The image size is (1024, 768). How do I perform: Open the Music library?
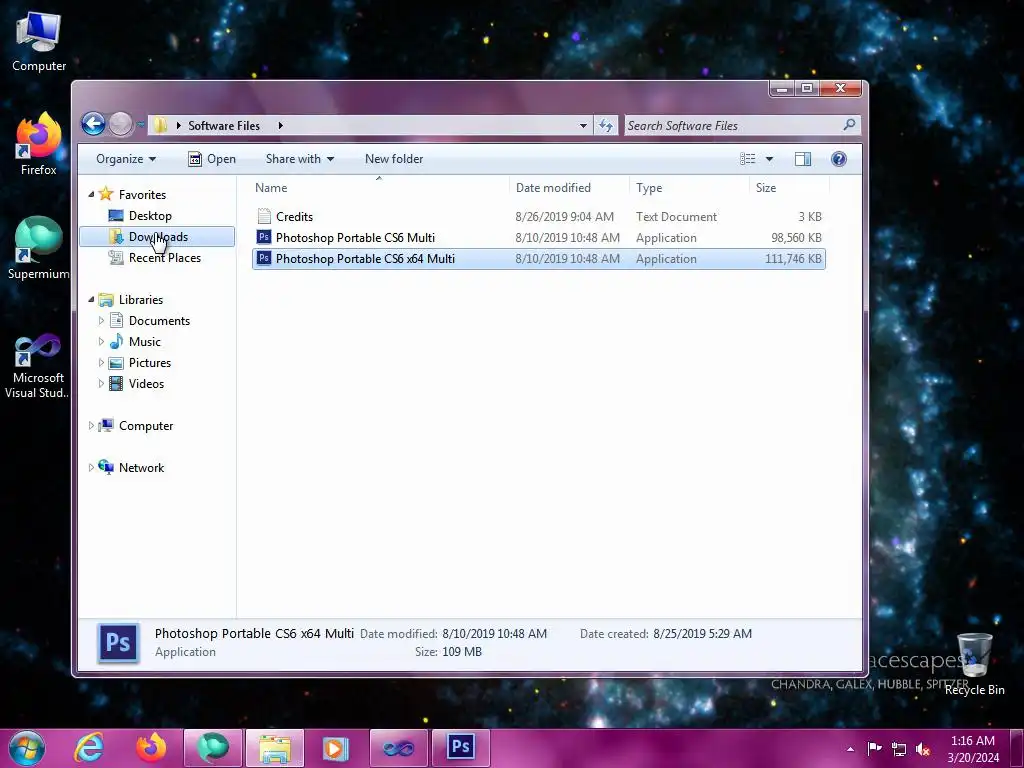coord(144,342)
